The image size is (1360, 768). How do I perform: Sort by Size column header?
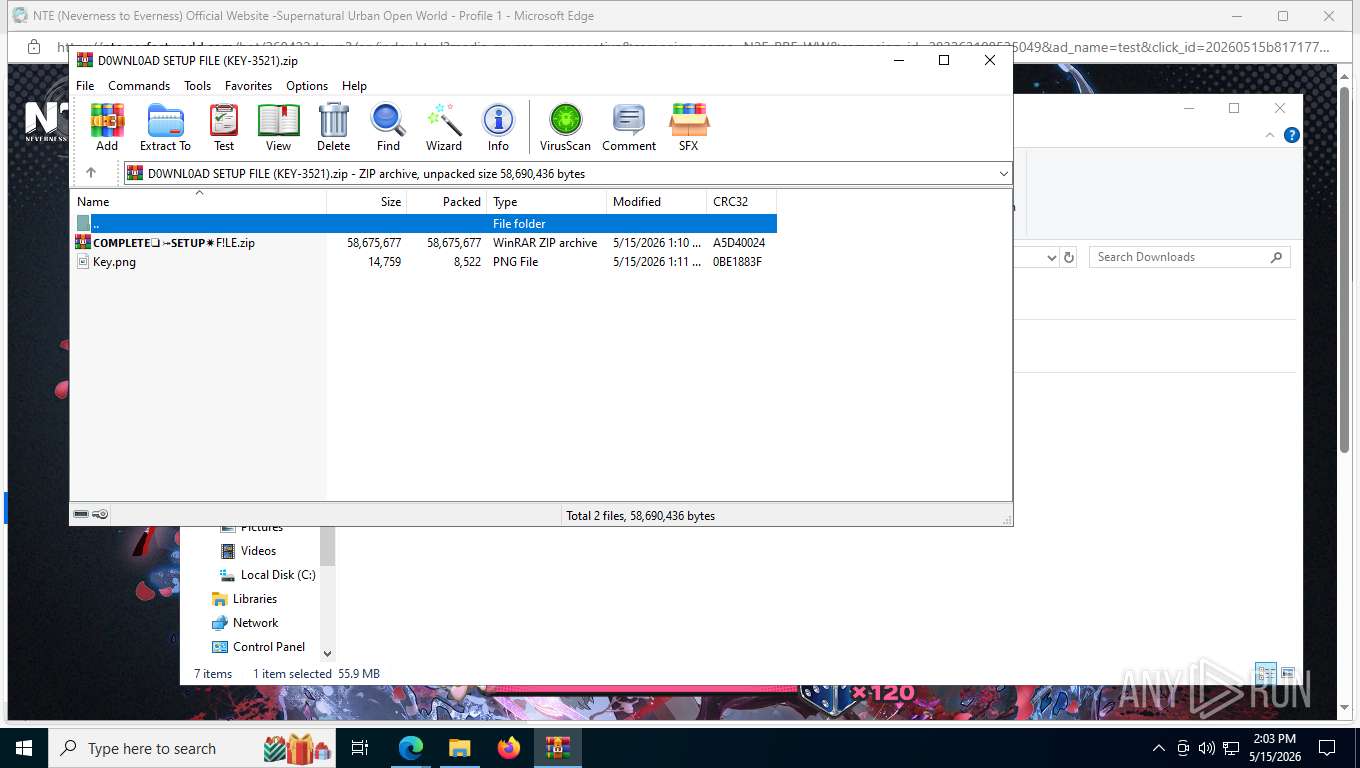(367, 201)
